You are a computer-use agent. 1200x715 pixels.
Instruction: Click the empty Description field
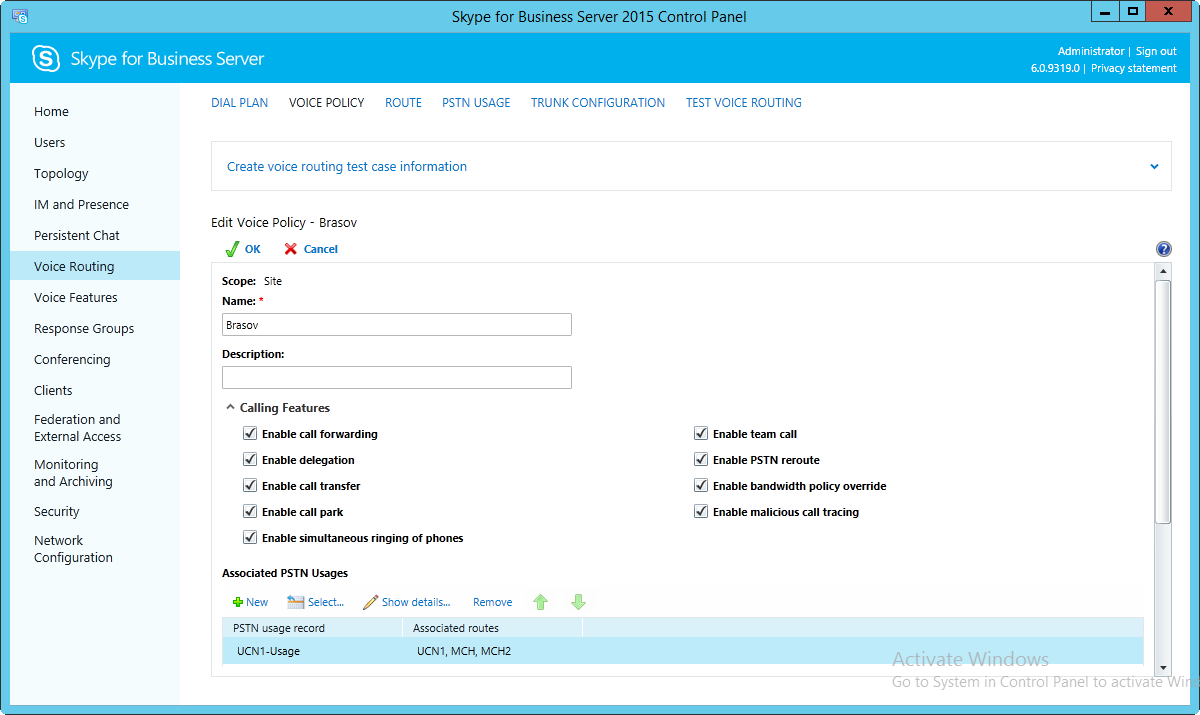point(397,377)
